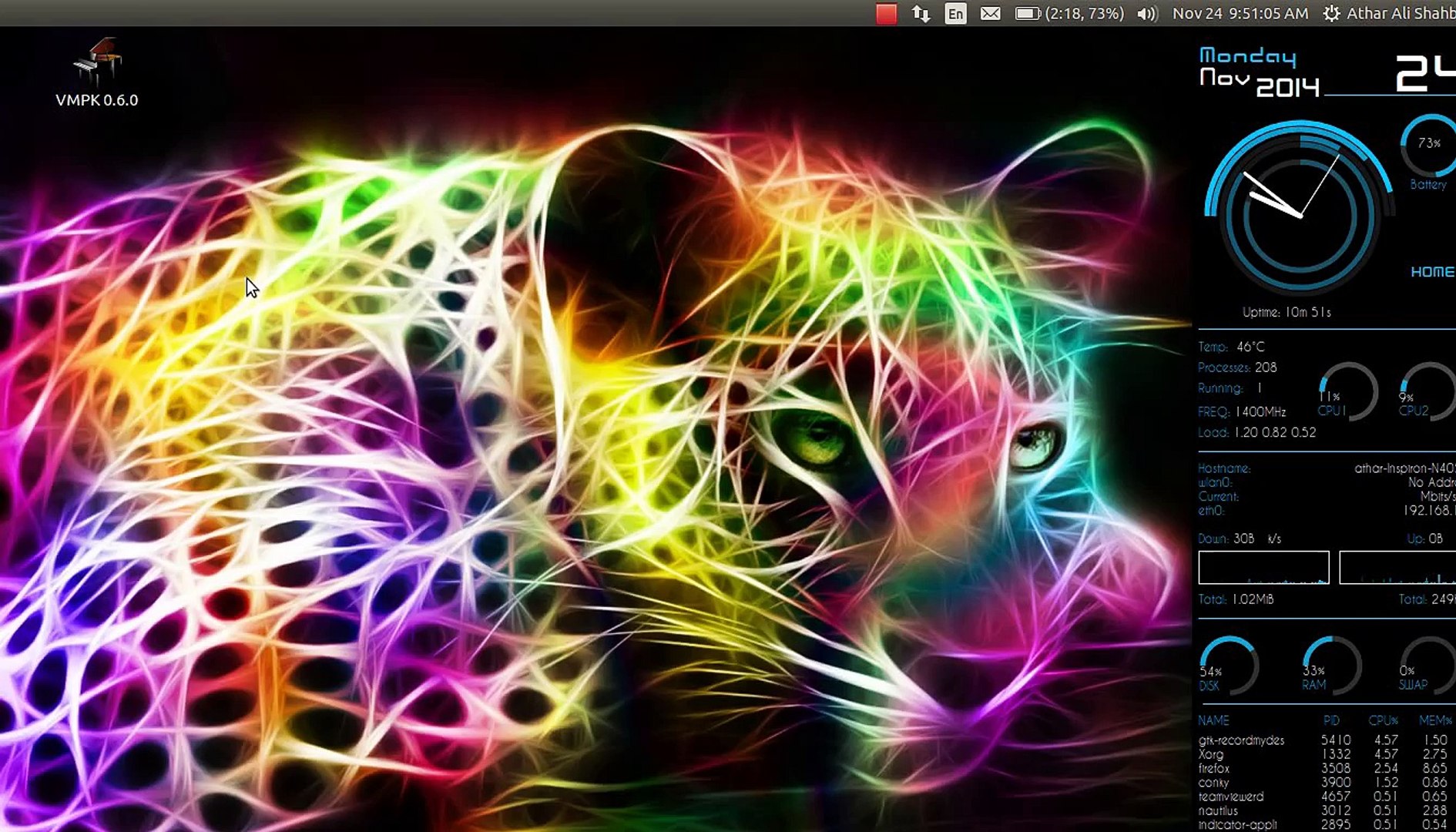Screen dimensions: 1456x832
Task: Click PID "5410" in the gtk-recordmydes row
Action: (x=1336, y=740)
